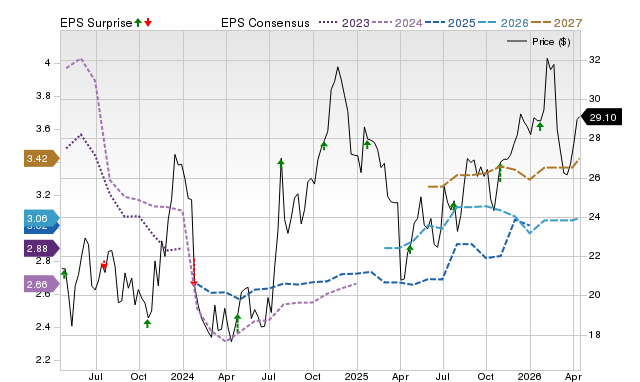Click the red down arrow in EPS Surprise legend

pos(148,23)
